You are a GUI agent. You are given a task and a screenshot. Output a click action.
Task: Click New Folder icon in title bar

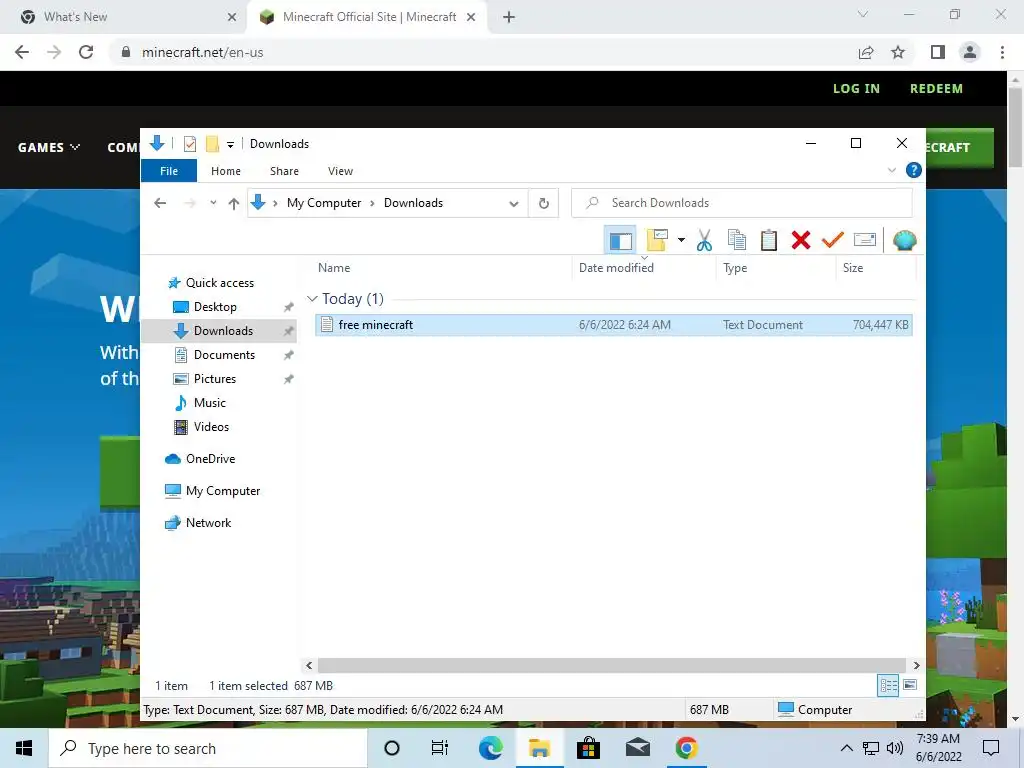click(x=212, y=144)
